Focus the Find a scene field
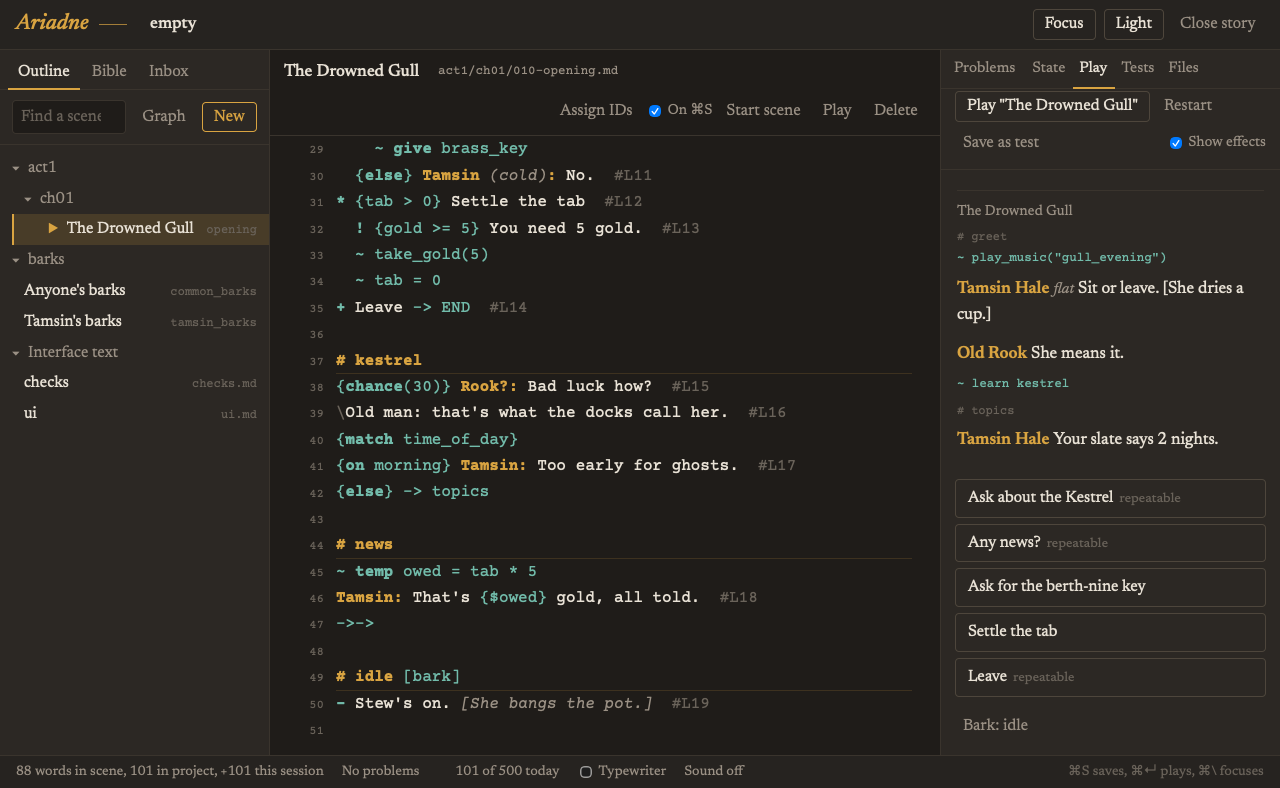The width and height of the screenshot is (1280, 788). [69, 116]
